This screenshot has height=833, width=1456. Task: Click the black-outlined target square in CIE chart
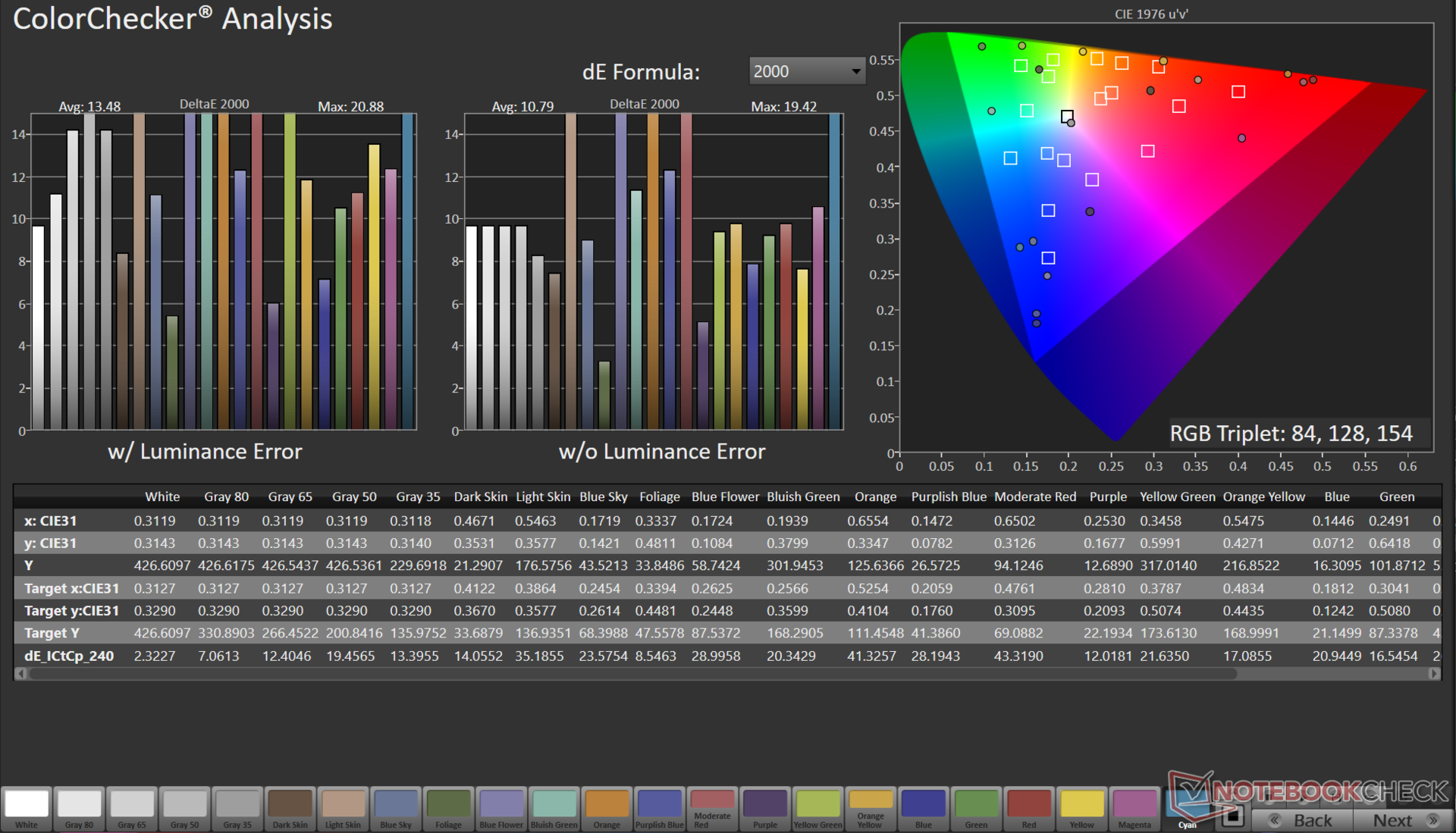[x=1067, y=116]
